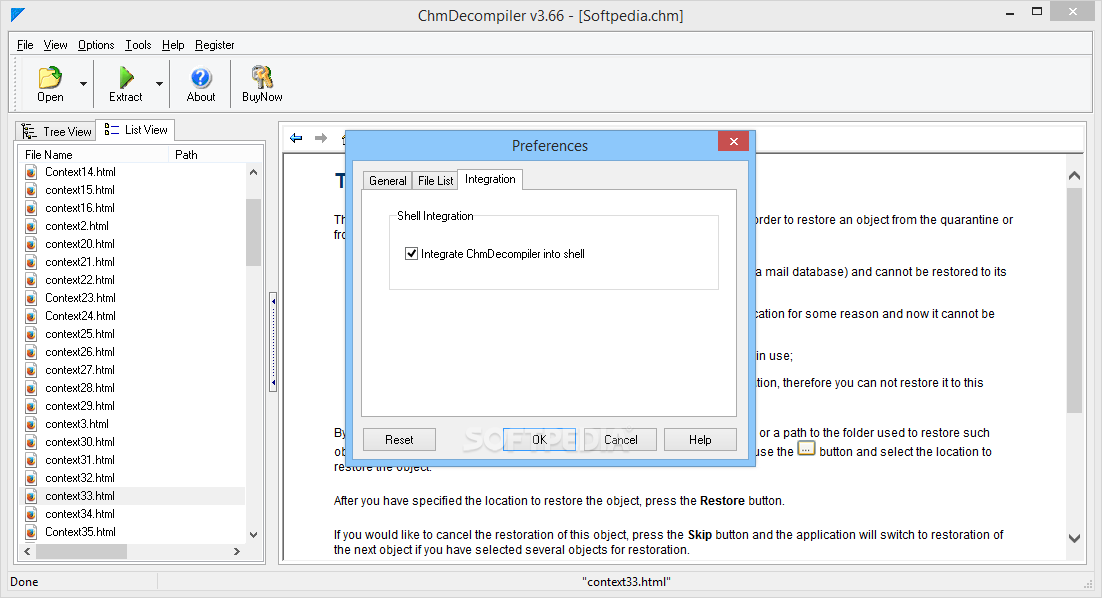
Task: Click the file icon next to Context14.html
Action: tap(31, 172)
